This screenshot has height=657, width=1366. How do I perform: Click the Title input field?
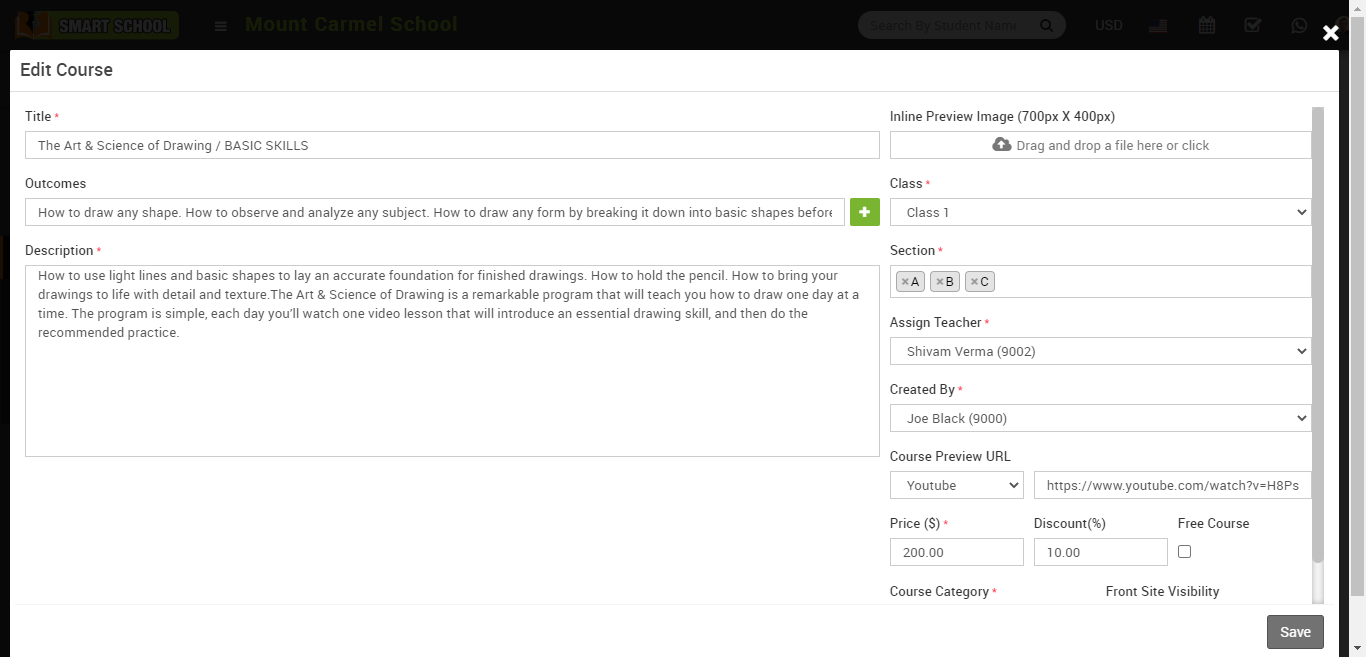coord(452,145)
